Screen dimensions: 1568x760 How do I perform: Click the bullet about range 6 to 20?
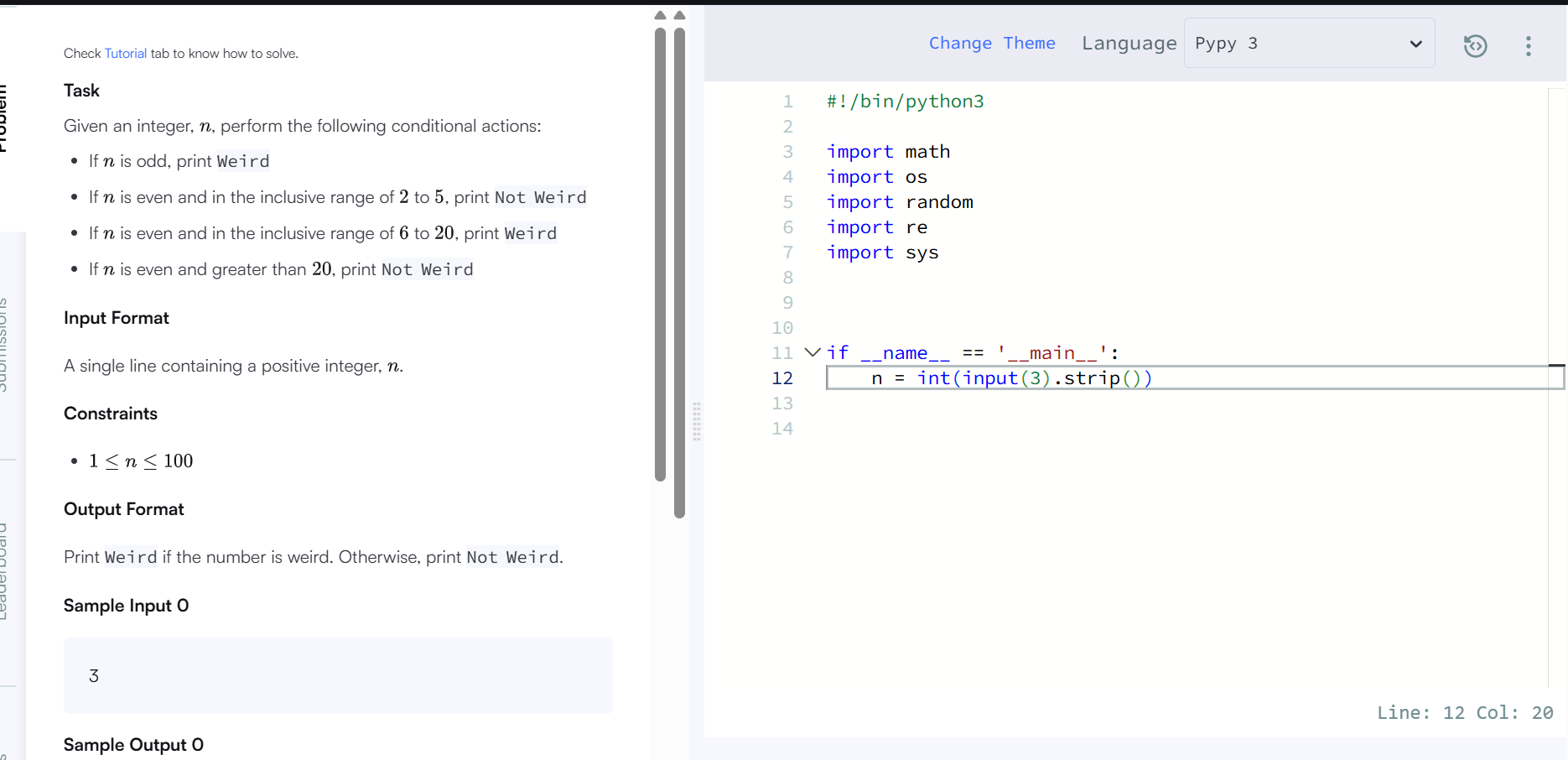pos(323,233)
